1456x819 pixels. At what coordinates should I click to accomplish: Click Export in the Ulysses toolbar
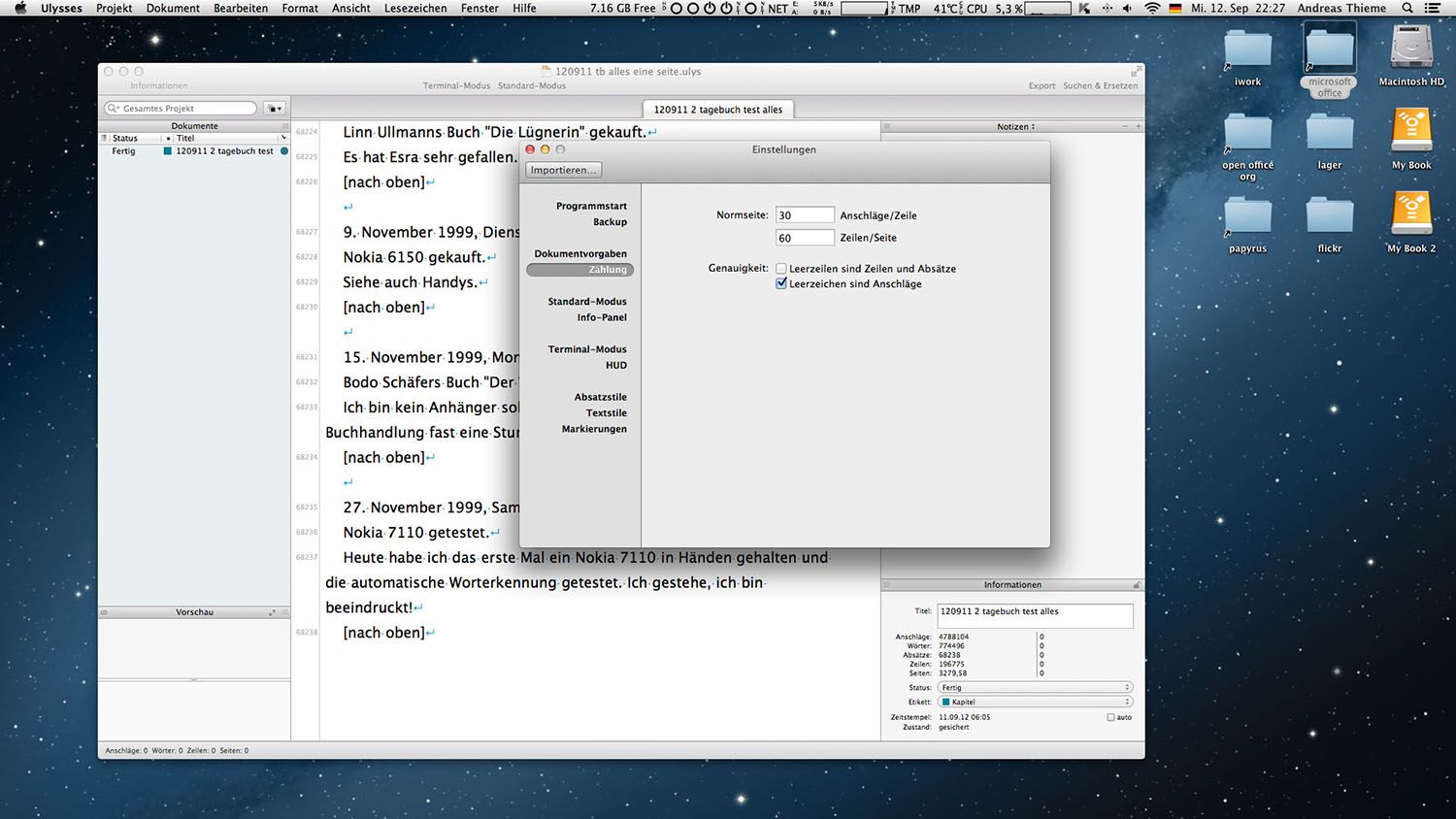(1042, 85)
